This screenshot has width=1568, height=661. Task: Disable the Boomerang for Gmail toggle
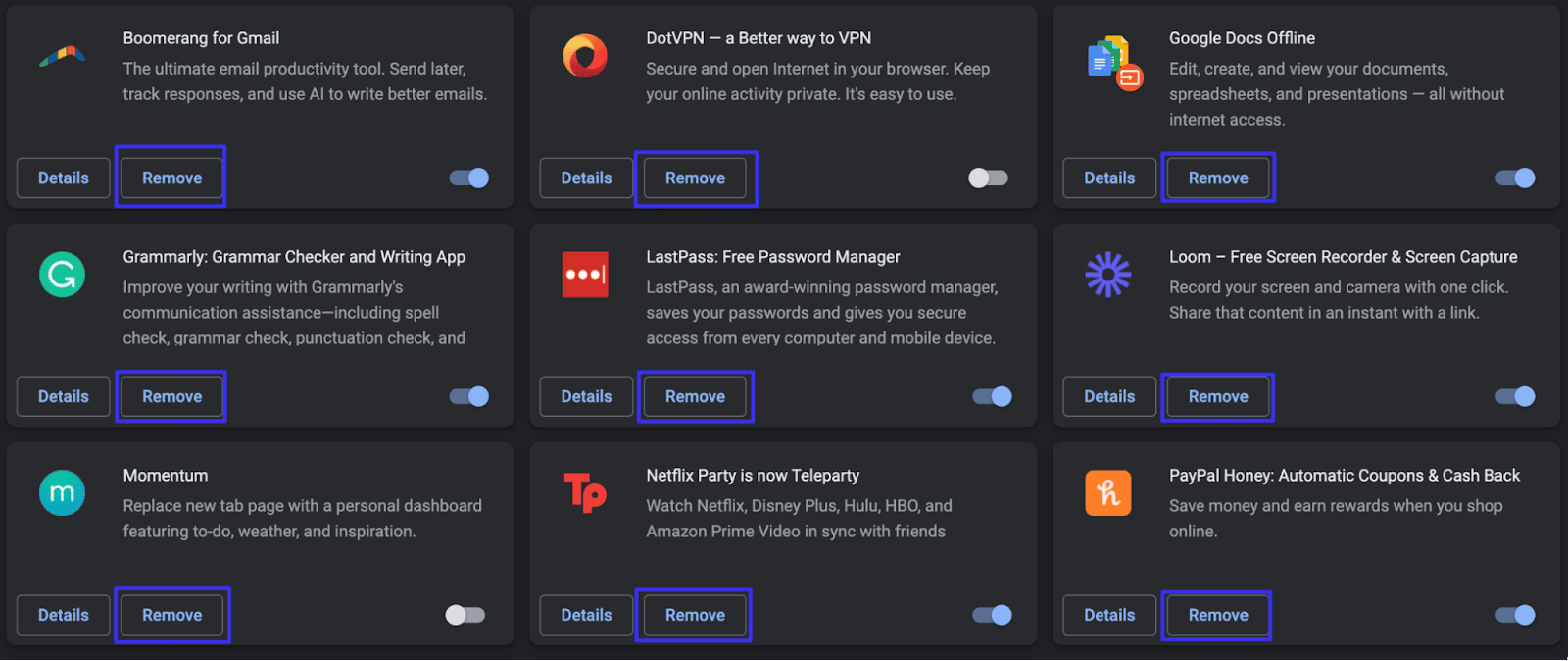[x=468, y=178]
